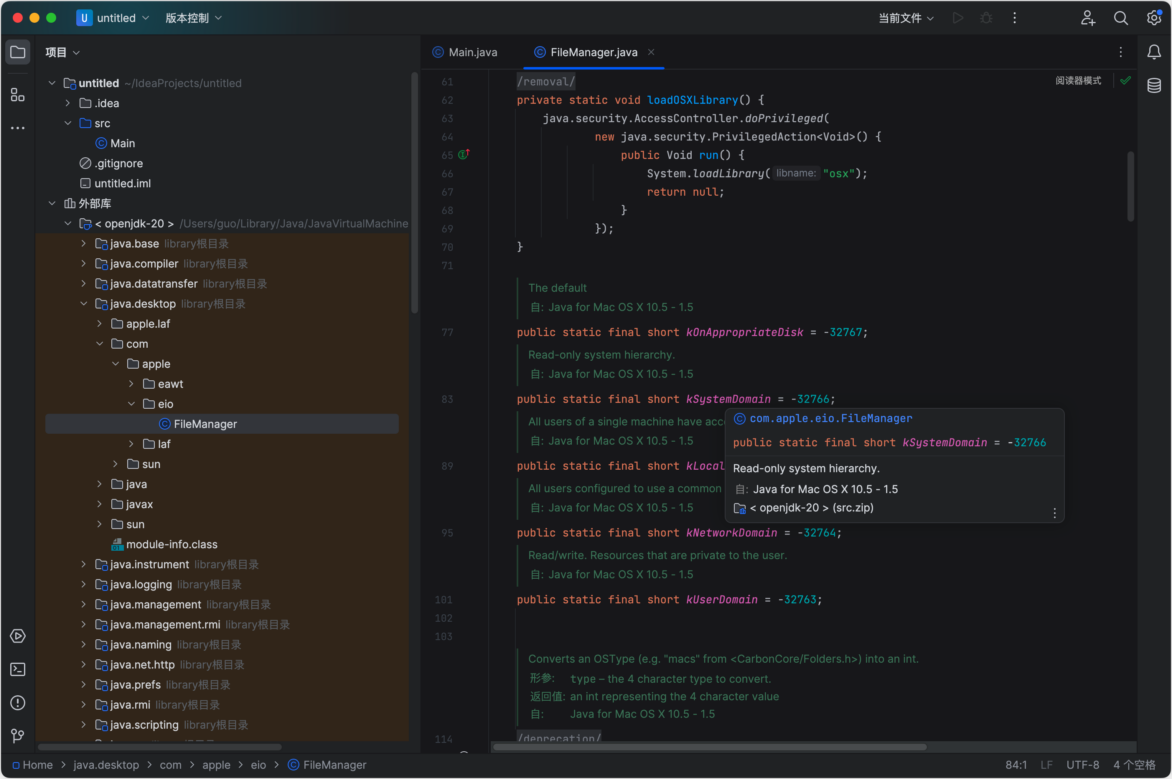
Task: Change LF line separator setting
Action: (1046, 765)
